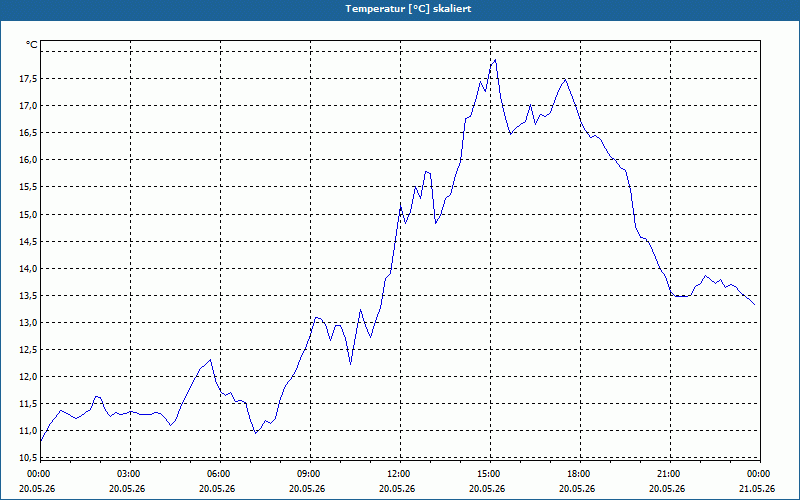
Task: Click the curve's start point at 00:00
Action: click(x=41, y=441)
